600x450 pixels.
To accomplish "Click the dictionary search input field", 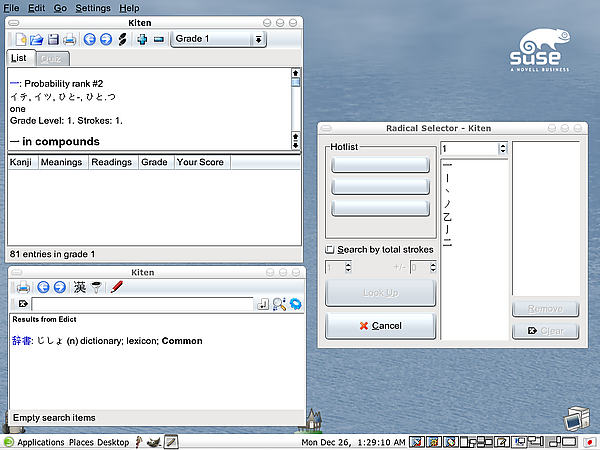I will [x=142, y=304].
